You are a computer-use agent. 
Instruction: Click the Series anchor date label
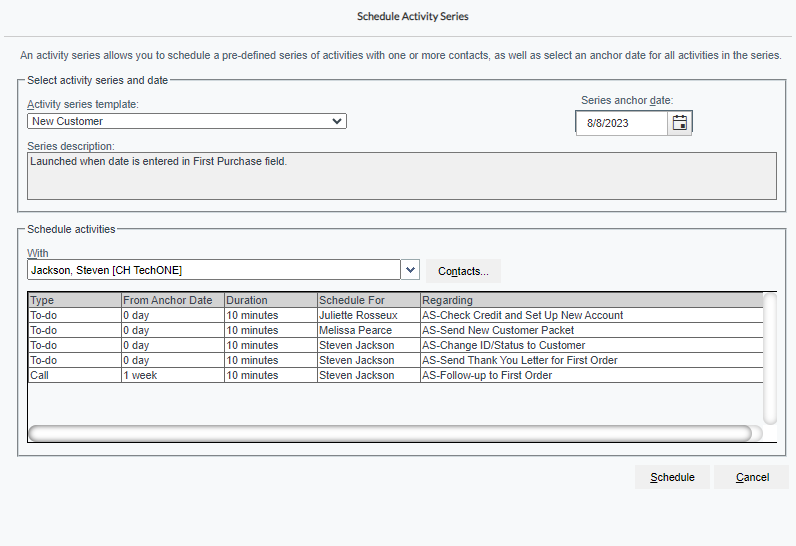click(x=627, y=100)
